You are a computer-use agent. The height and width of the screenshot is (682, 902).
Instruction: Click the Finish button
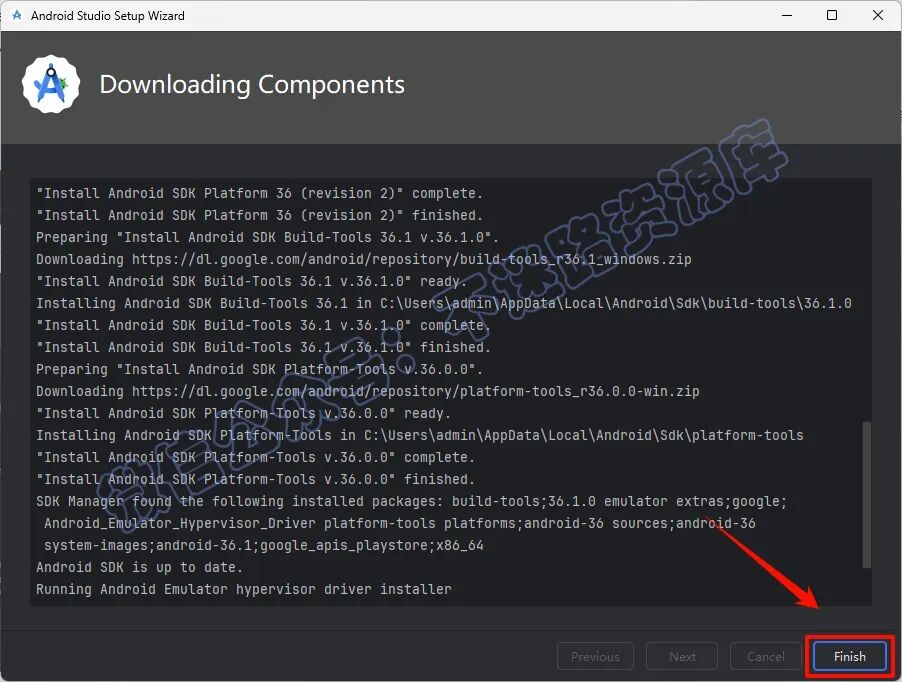(850, 656)
